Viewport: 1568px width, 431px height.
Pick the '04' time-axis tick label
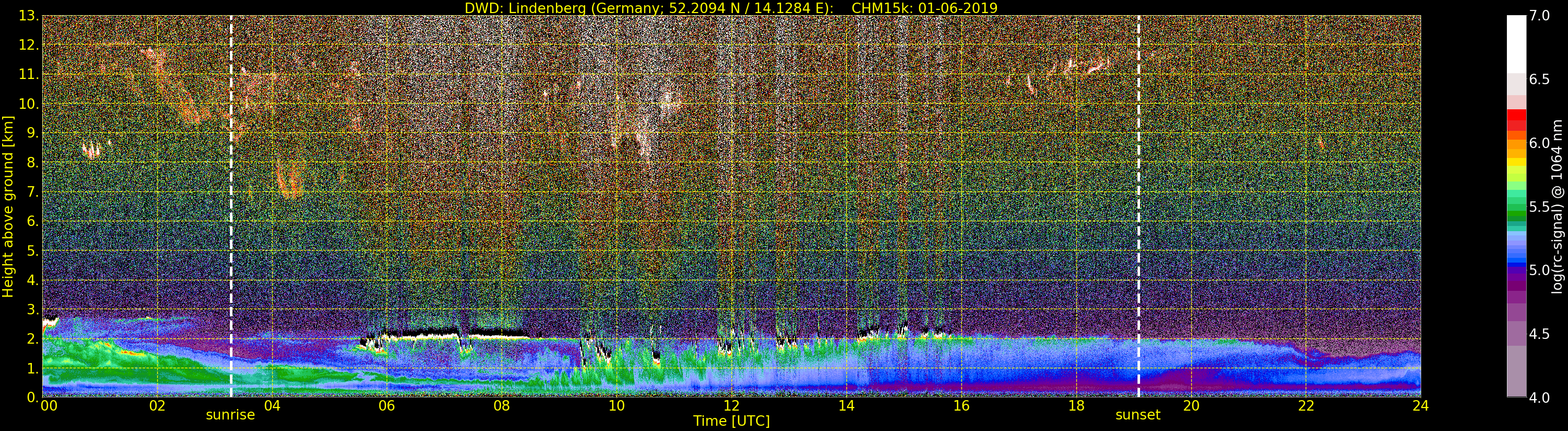(272, 405)
